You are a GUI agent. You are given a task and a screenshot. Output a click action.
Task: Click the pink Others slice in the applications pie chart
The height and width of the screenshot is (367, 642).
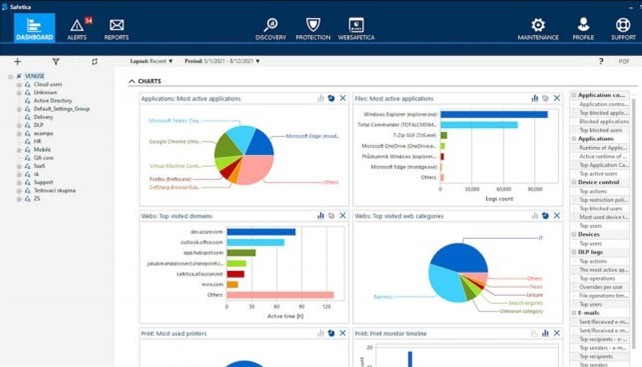[x=256, y=170]
